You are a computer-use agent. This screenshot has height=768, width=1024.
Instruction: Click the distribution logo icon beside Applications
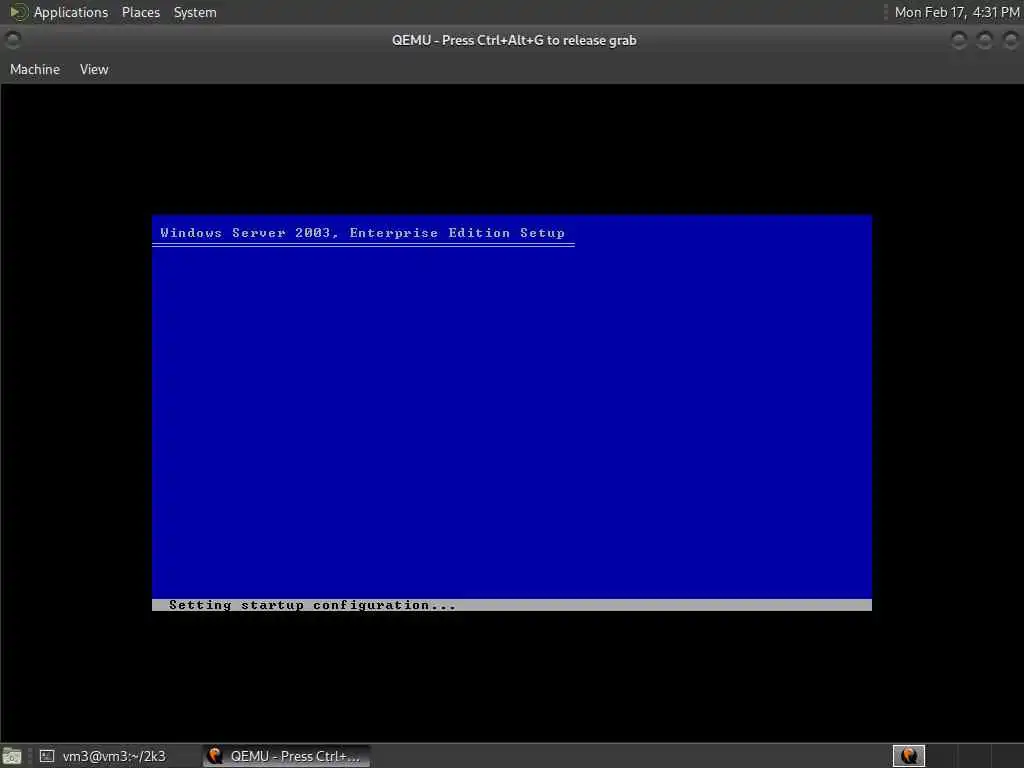click(x=18, y=12)
